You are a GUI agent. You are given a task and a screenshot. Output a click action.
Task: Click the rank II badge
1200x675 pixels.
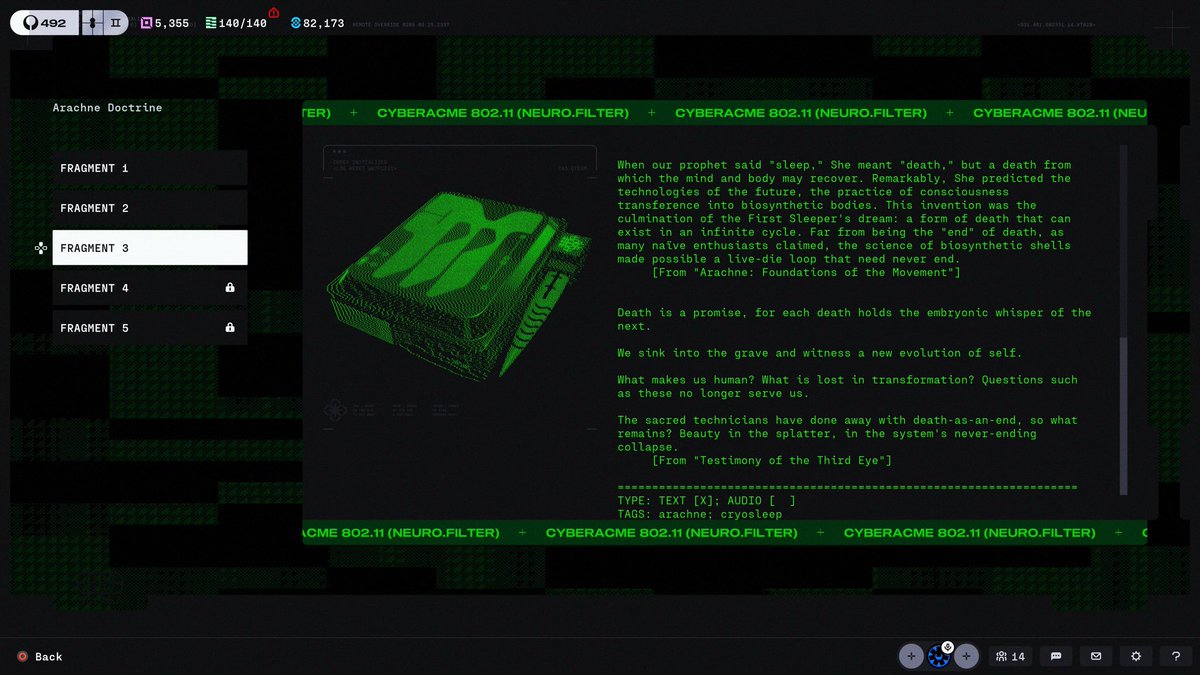click(116, 22)
